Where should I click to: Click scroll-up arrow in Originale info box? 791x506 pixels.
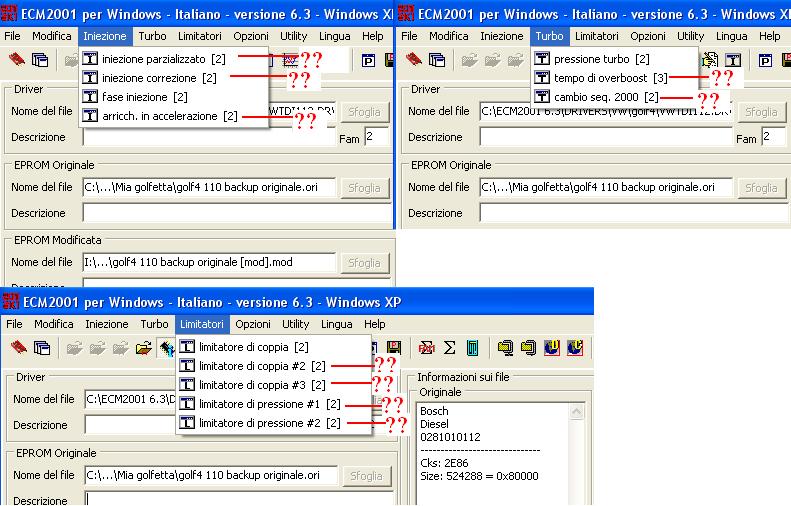pyautogui.click(x=577, y=412)
